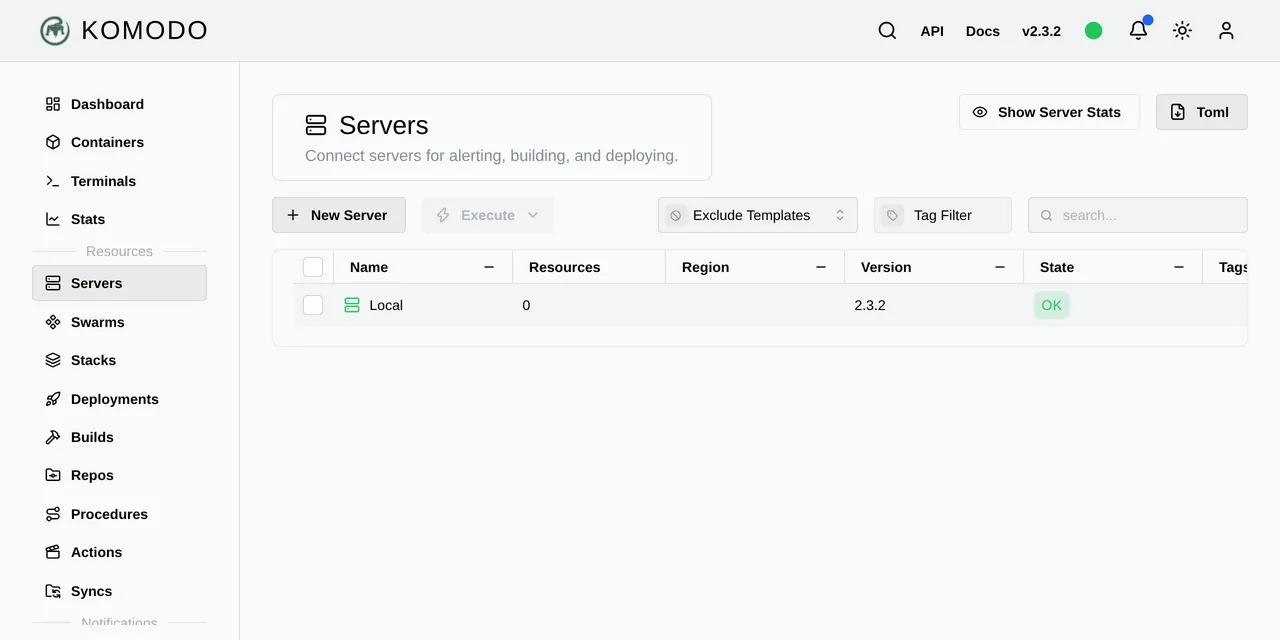Tick the select-all checkbox in the table header
This screenshot has height=640, width=1280.
pos(313,267)
